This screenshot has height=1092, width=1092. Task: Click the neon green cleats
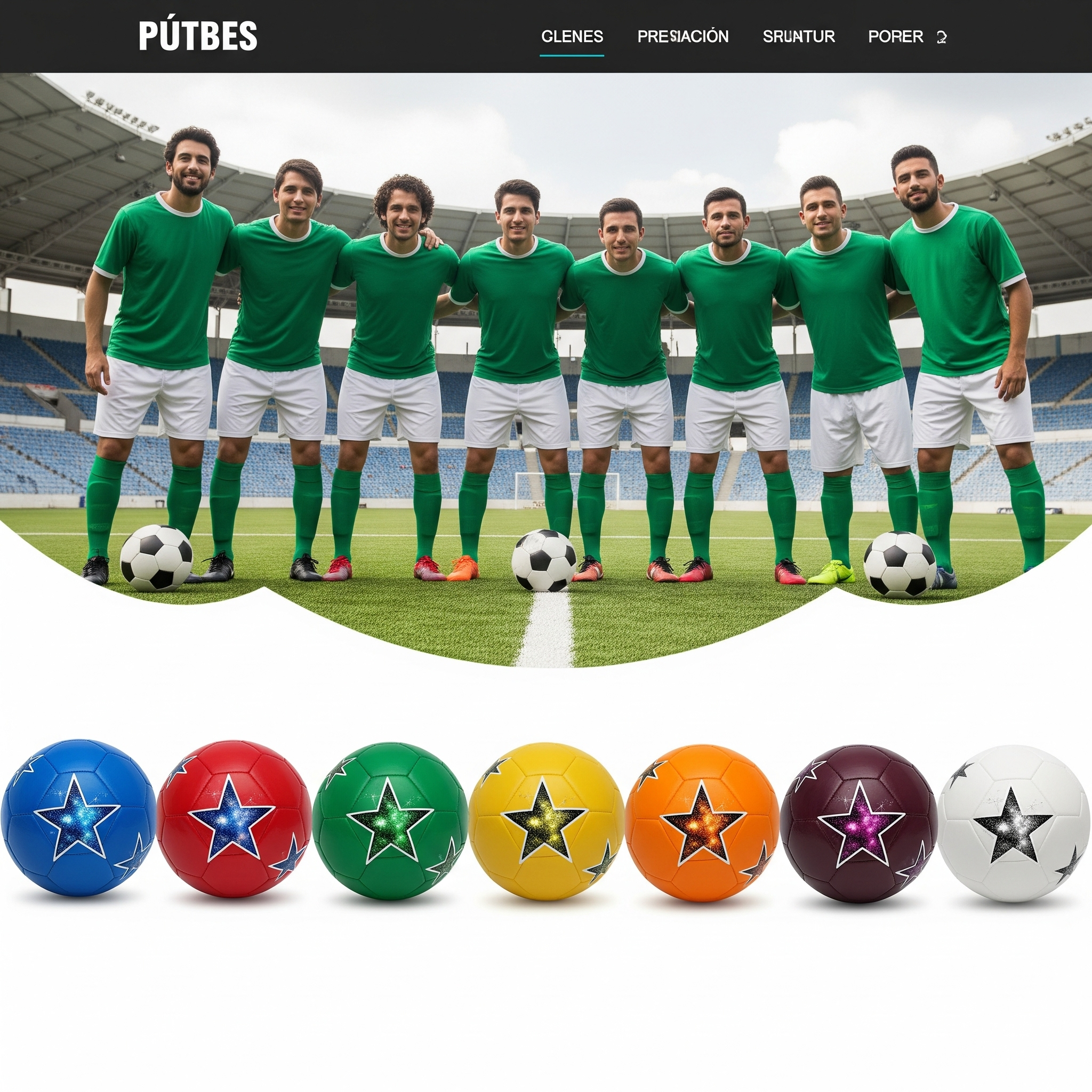831,572
